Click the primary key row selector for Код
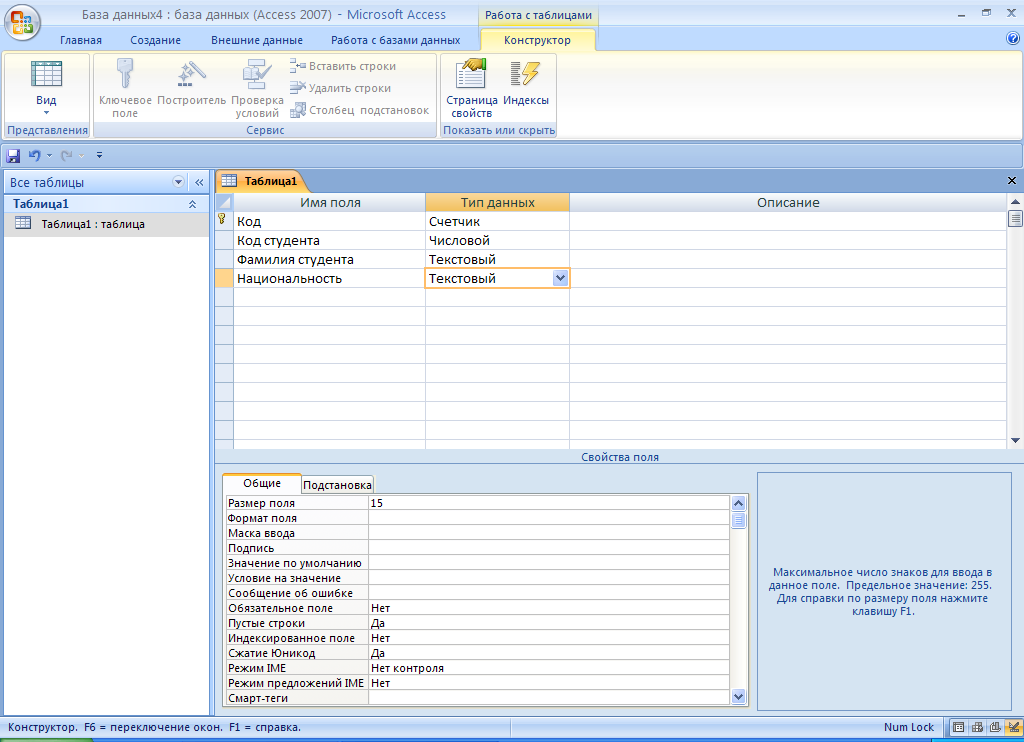This screenshot has height=742, width=1024. pos(224,221)
